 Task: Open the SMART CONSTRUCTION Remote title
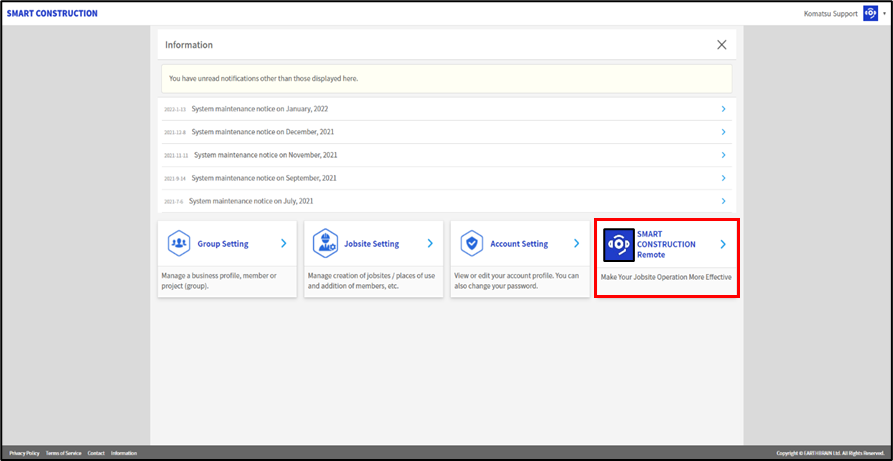(x=666, y=244)
